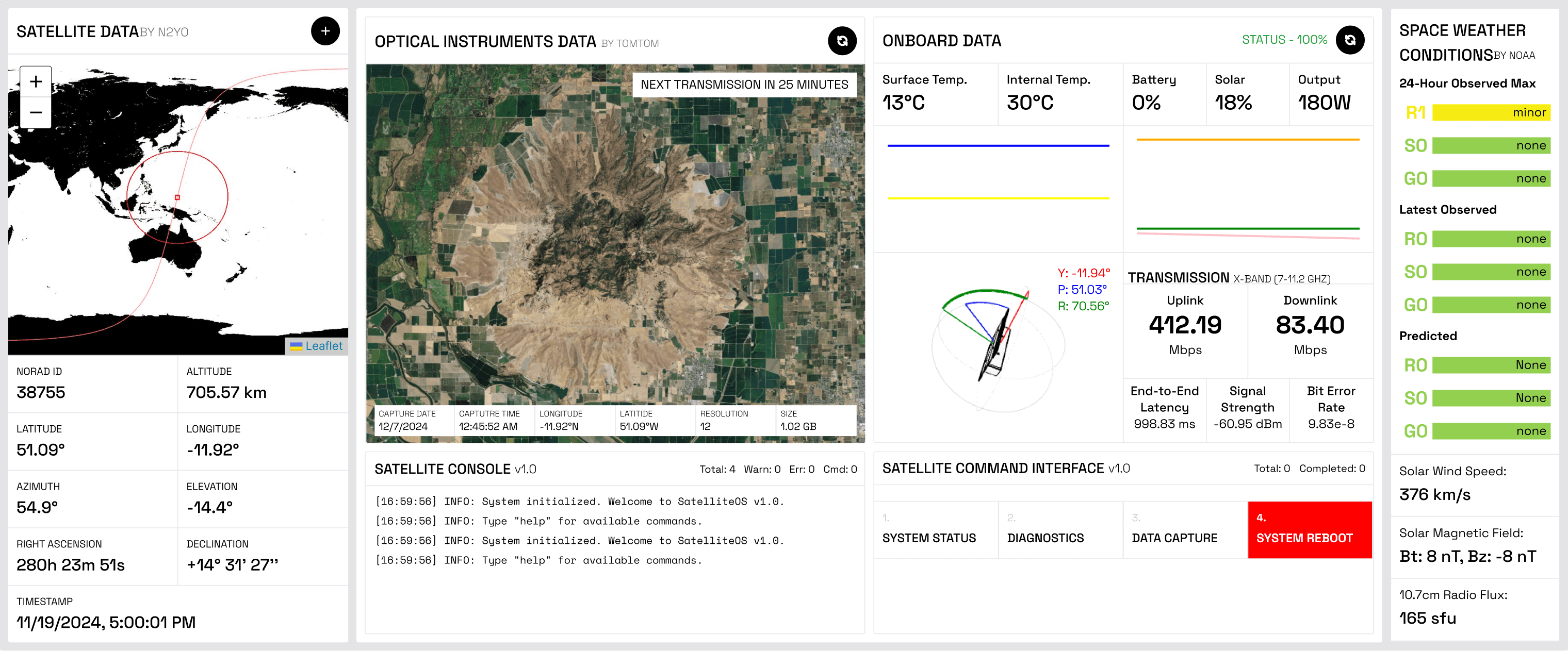Click the satellite position marker on map
The height and width of the screenshot is (651, 1568).
[x=177, y=197]
